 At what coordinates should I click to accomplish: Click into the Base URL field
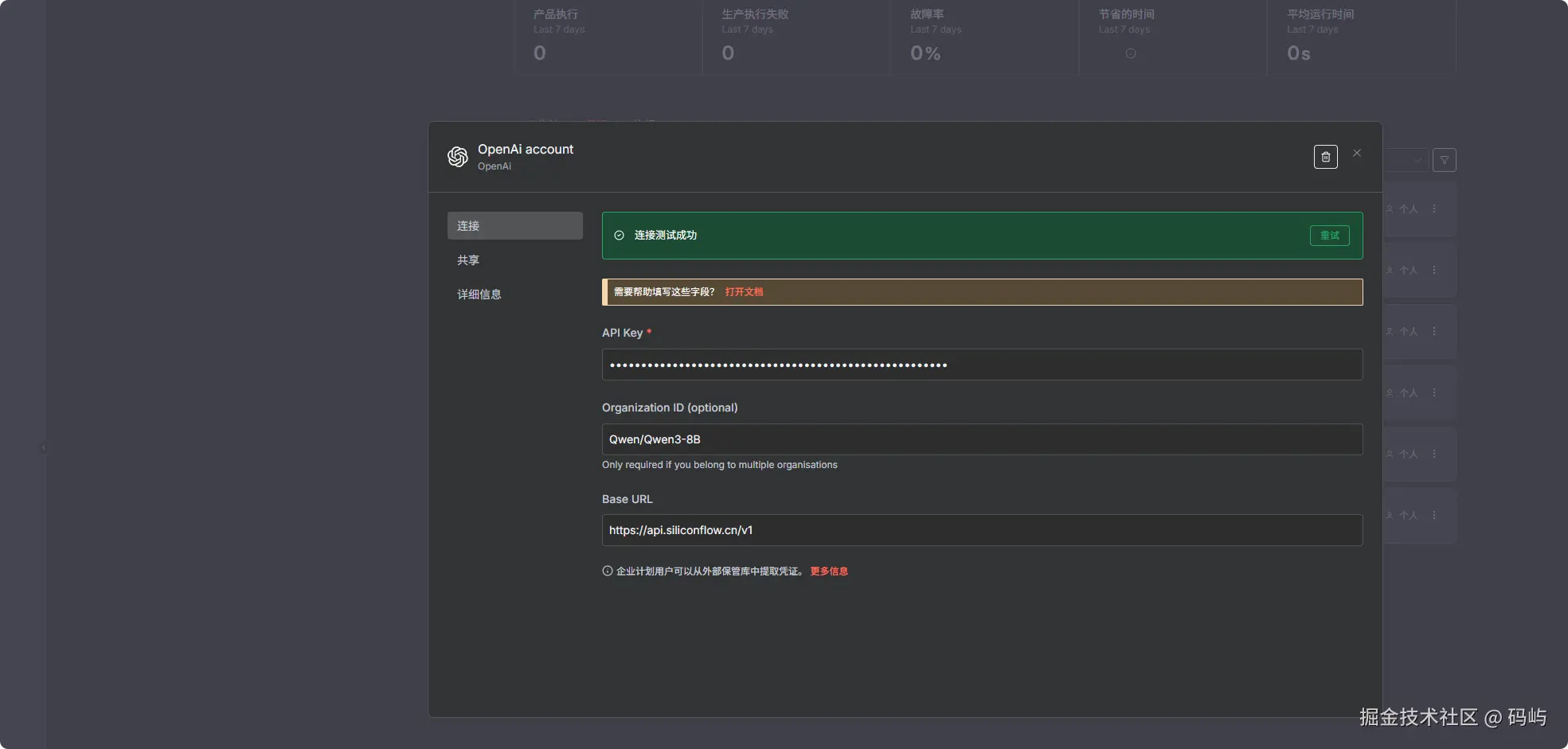click(982, 530)
